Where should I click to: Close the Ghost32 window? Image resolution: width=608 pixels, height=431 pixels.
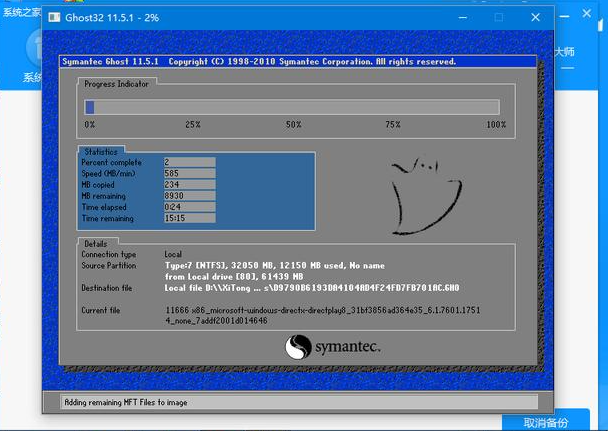[537, 18]
